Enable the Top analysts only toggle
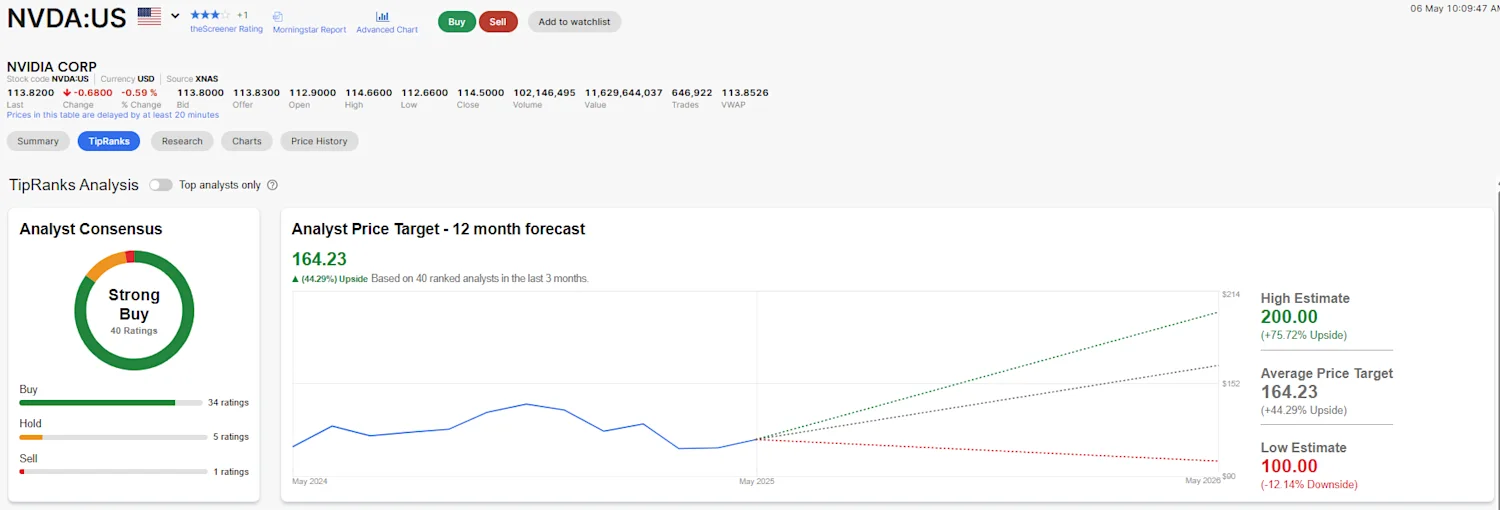The image size is (1500, 510). pos(160,185)
